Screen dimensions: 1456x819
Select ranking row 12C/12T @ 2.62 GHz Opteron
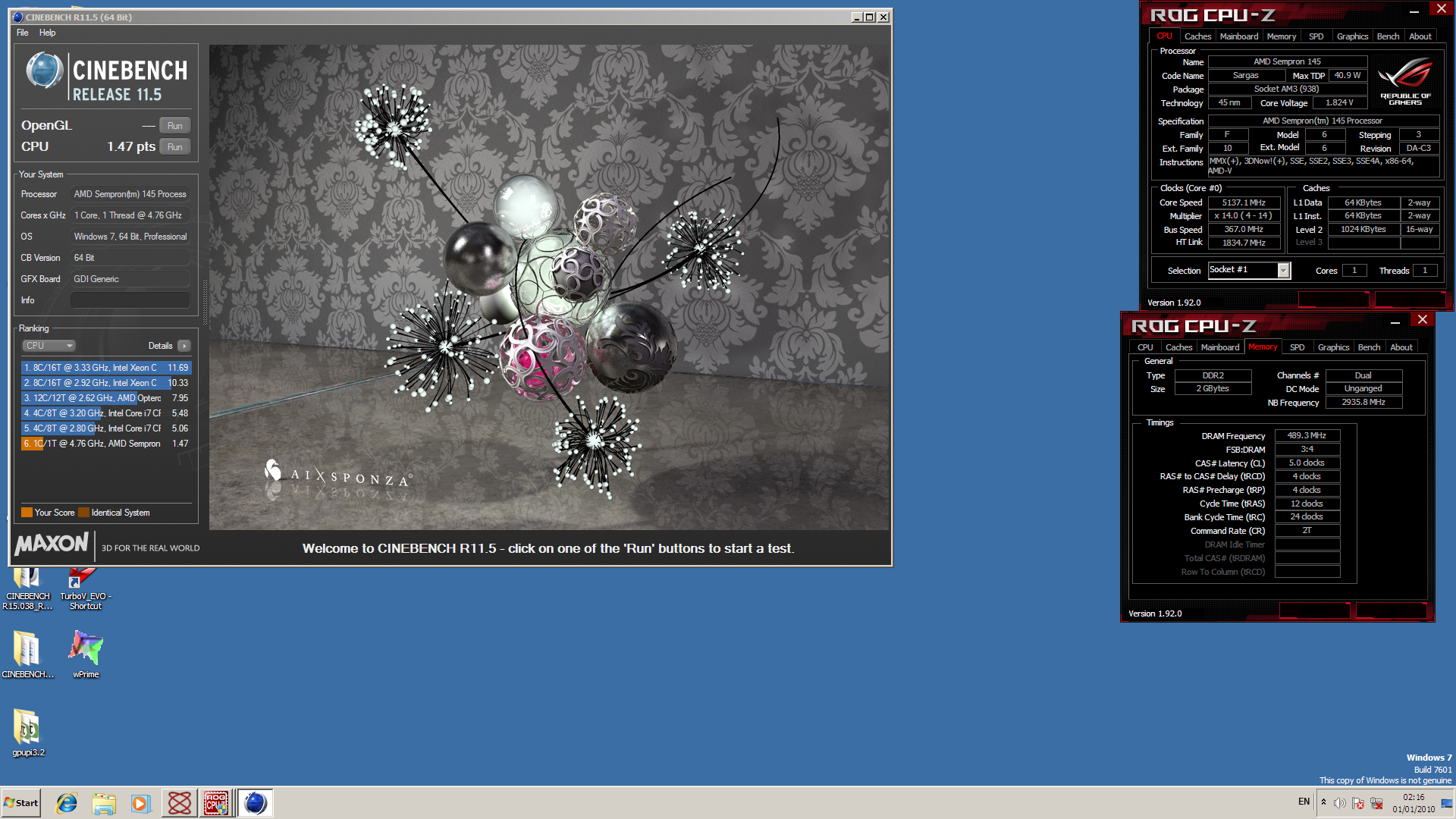(x=106, y=398)
